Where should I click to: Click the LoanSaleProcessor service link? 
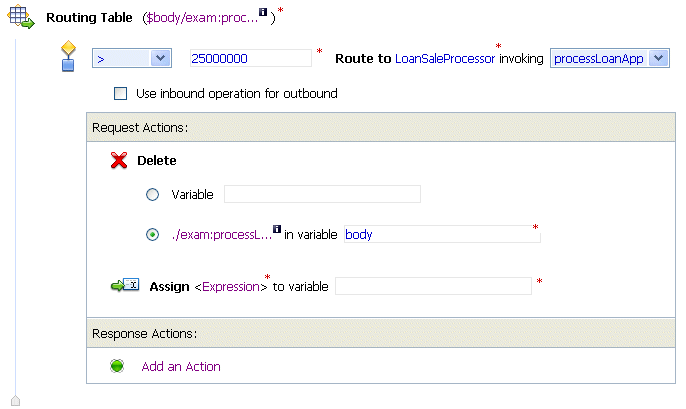coord(445,59)
